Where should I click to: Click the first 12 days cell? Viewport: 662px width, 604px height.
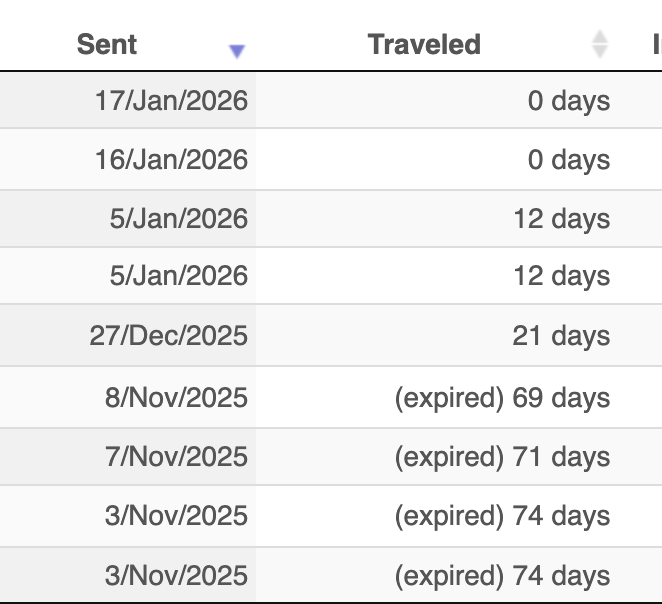[x=561, y=219]
